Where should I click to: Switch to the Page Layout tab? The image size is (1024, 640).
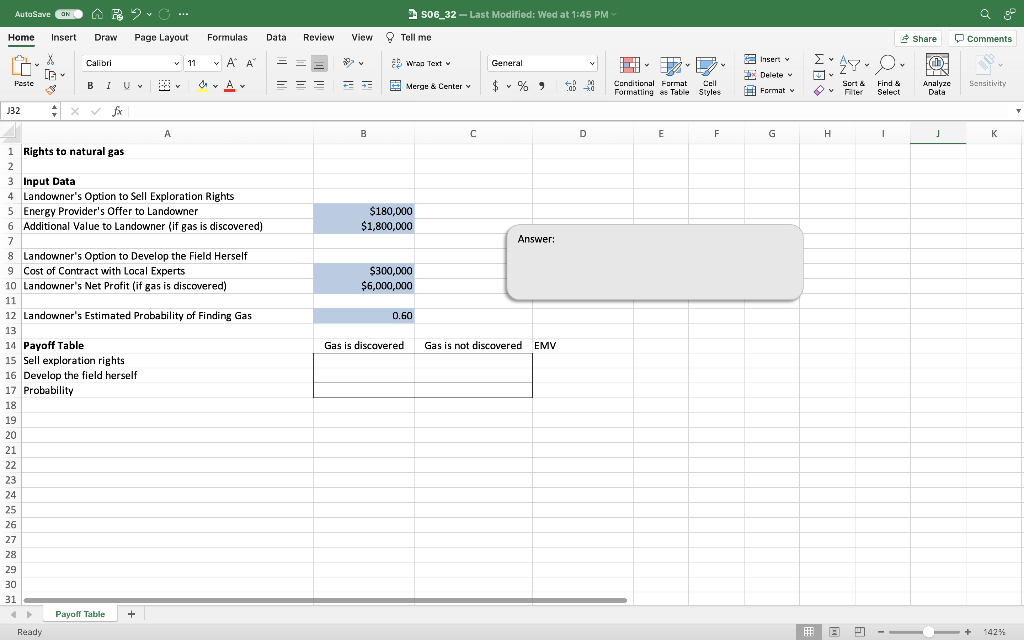coord(161,37)
